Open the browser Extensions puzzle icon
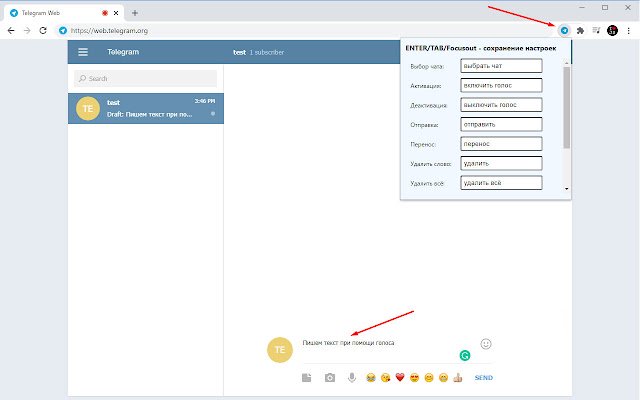Viewport: 640px width, 400px height. tap(580, 30)
